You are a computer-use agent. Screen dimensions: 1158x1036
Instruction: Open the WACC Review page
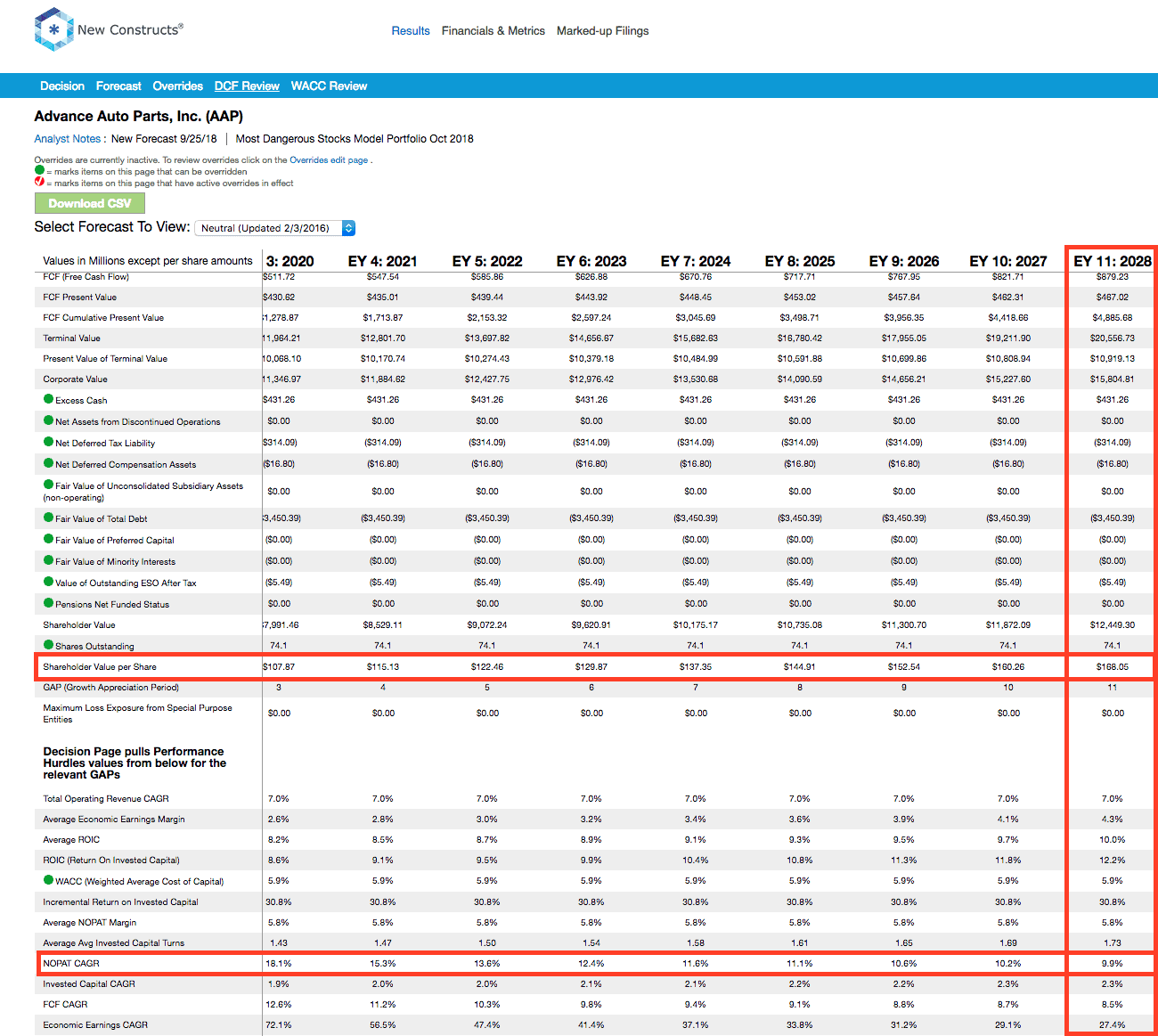pos(330,86)
